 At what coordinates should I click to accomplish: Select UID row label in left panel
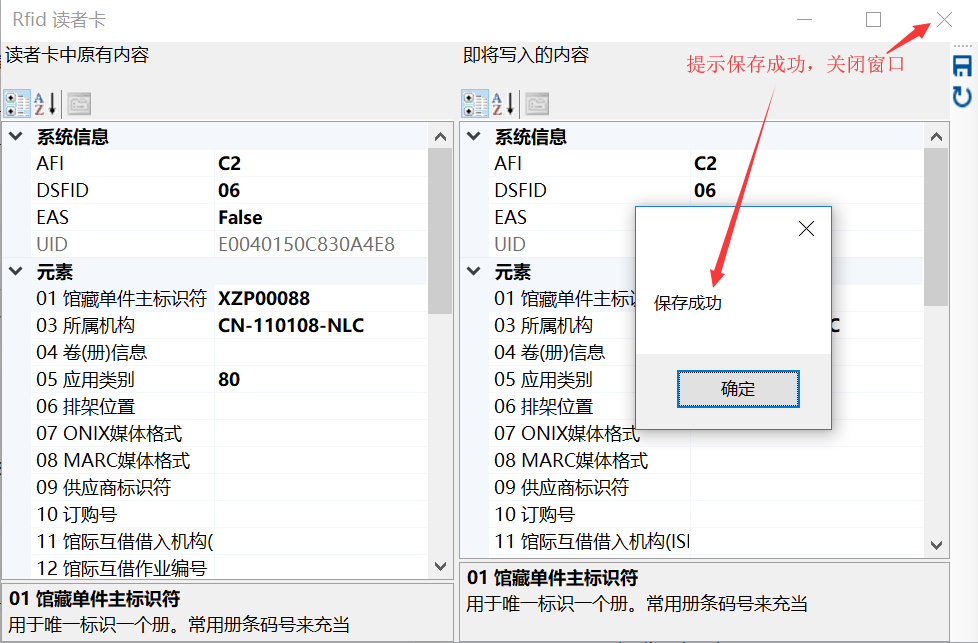[52, 244]
